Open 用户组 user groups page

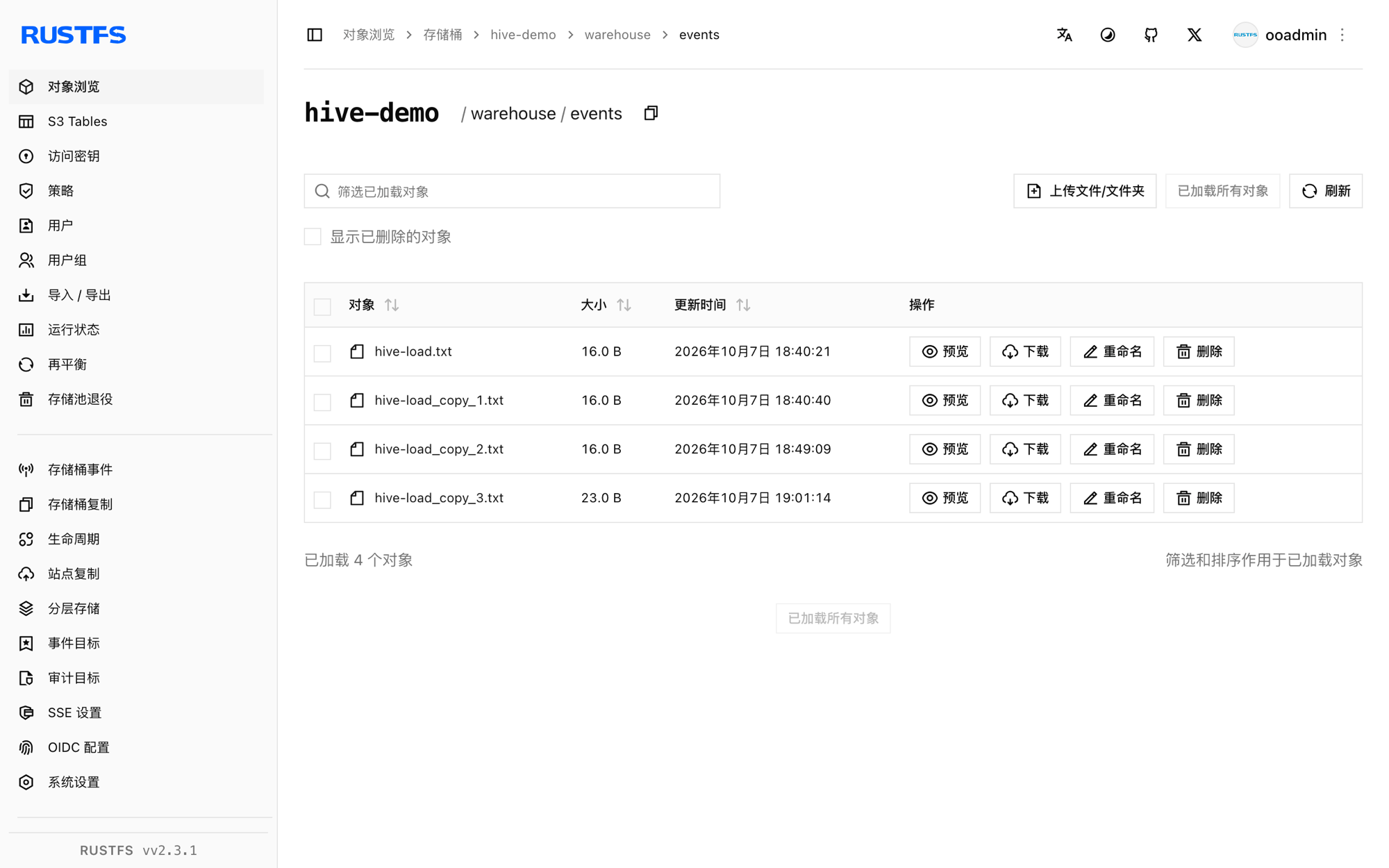point(136,260)
